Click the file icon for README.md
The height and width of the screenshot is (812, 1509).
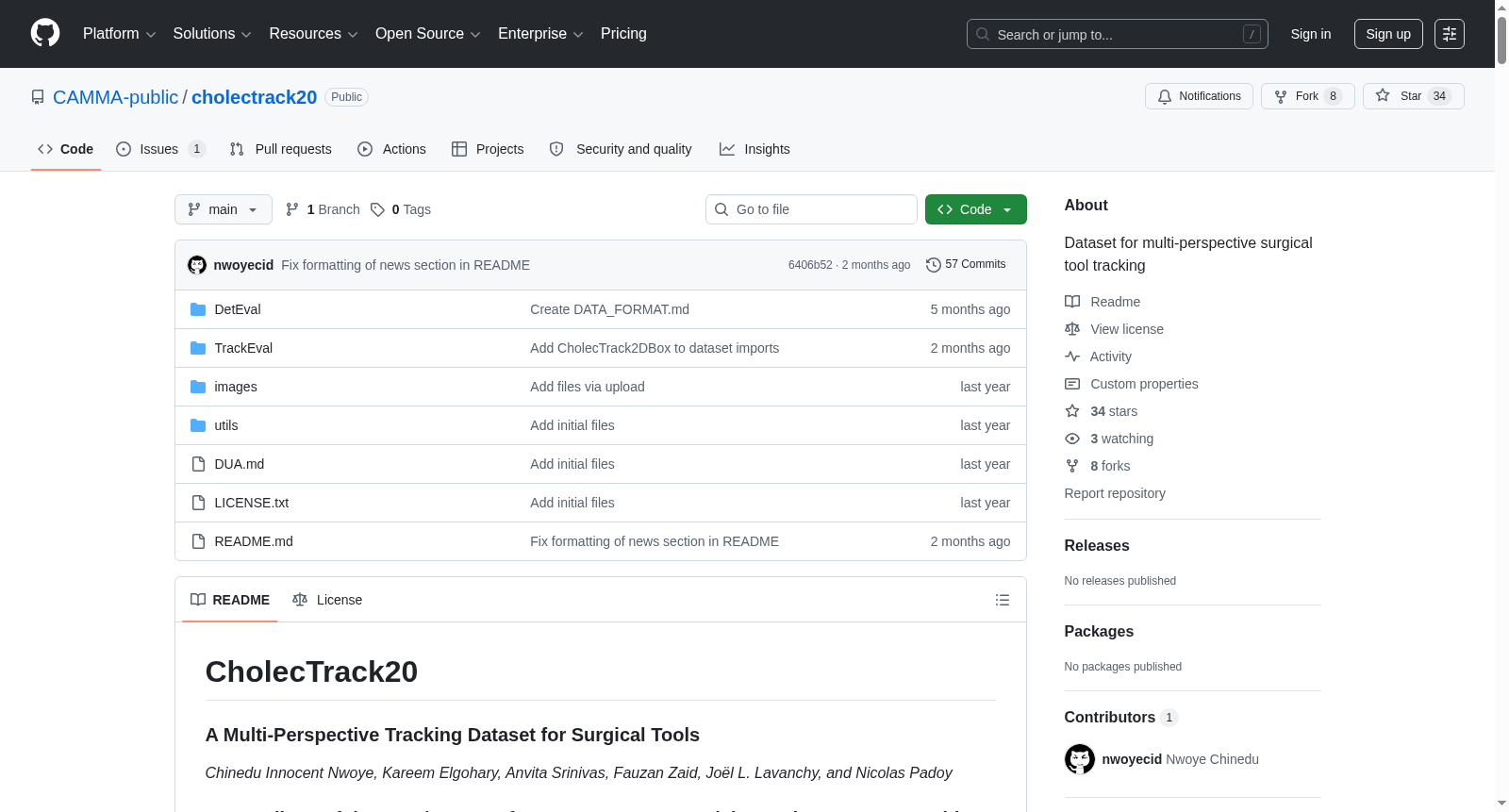(x=198, y=541)
